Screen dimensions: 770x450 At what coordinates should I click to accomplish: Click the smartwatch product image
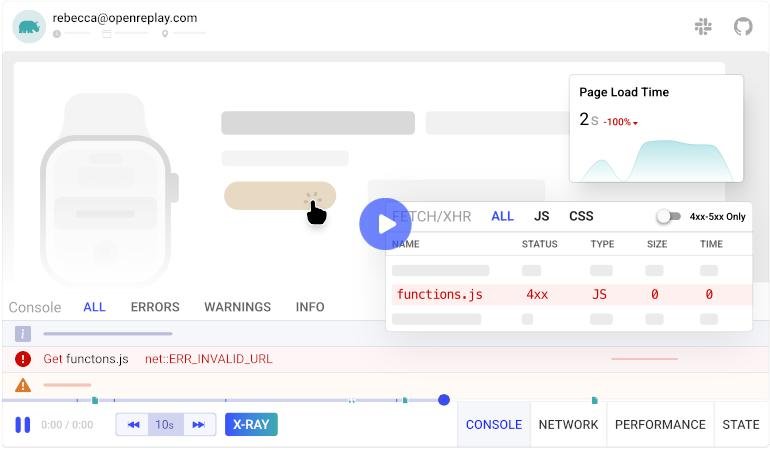[x=109, y=189]
